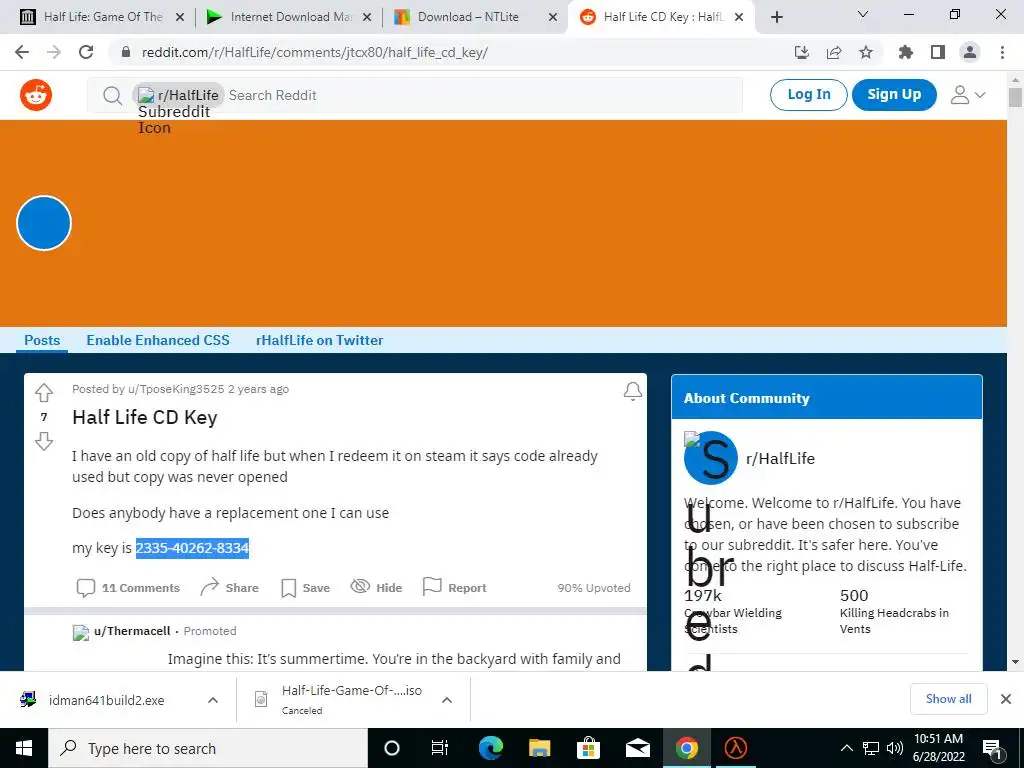Launch Microsoft Edge from taskbar
Viewport: 1024px width, 768px height.
tap(491, 748)
